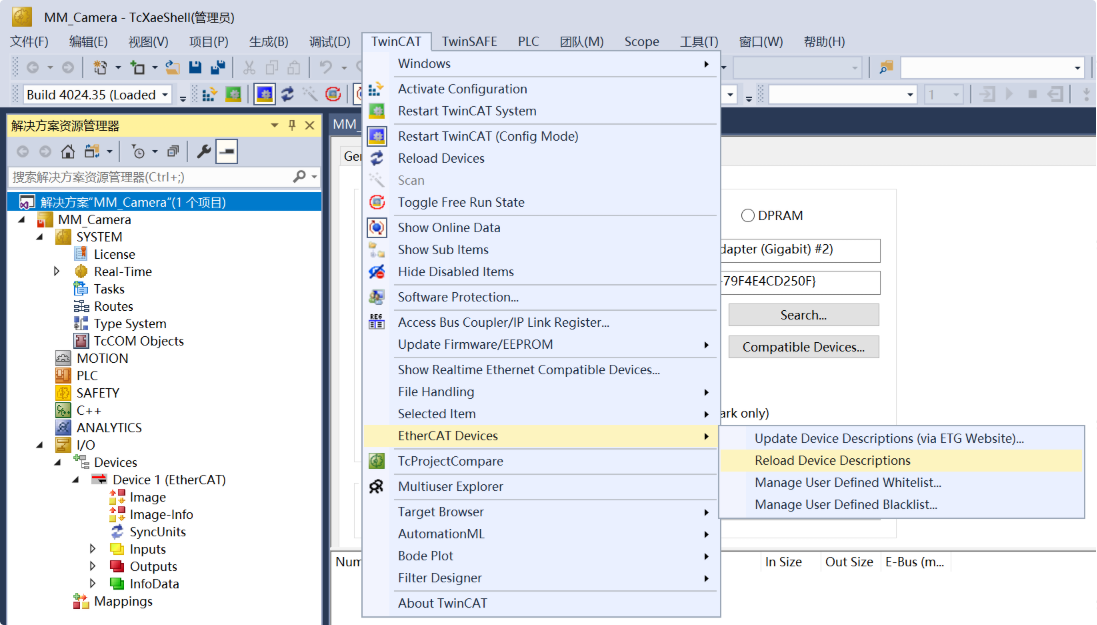Click Collapse All icon in Solution Explorer
The width and height of the screenshot is (1097, 625).
point(173,151)
